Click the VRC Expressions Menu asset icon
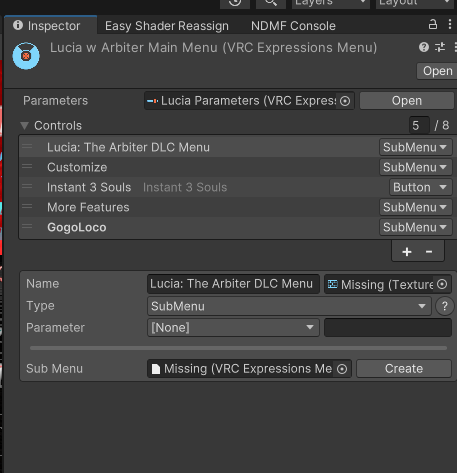Viewport: 457px width, 473px height. coord(26,56)
